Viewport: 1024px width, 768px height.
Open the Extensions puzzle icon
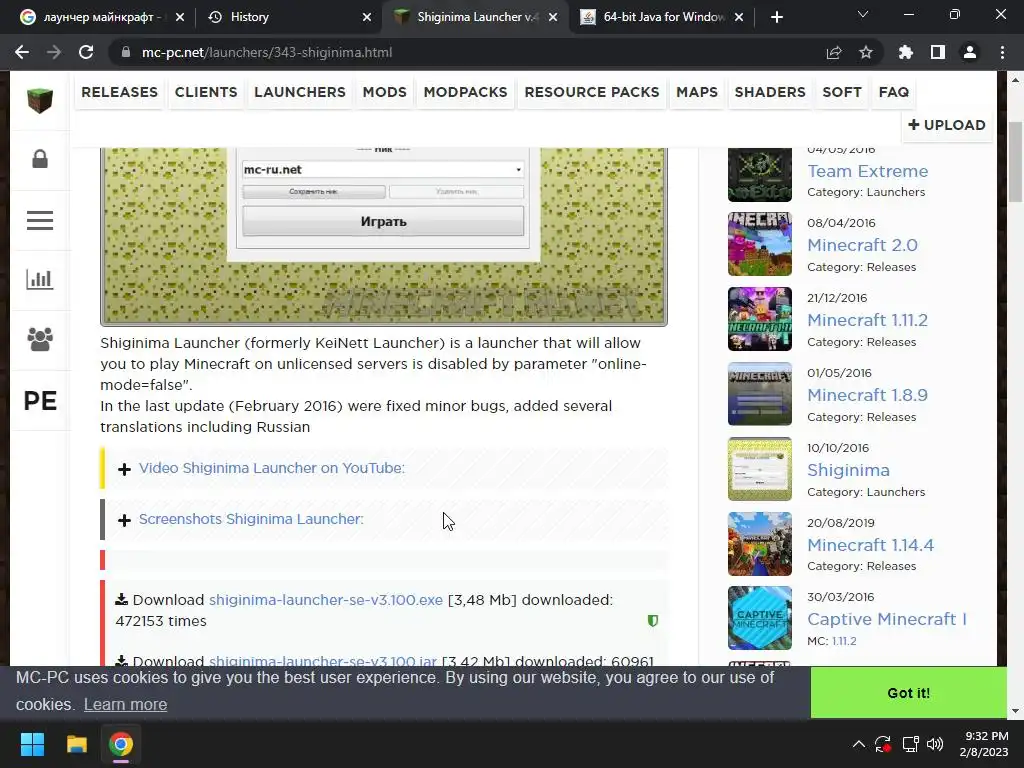[906, 52]
